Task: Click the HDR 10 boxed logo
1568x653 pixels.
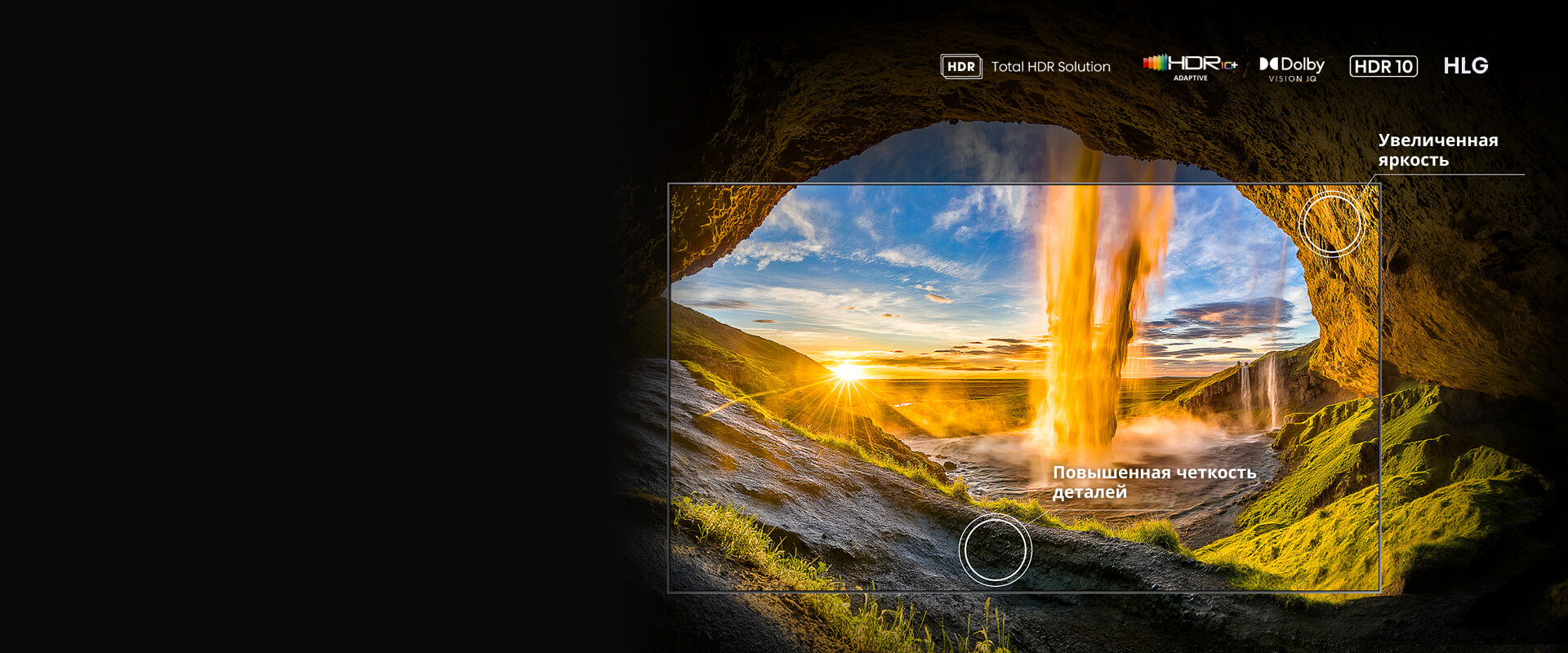Action: tap(1383, 66)
